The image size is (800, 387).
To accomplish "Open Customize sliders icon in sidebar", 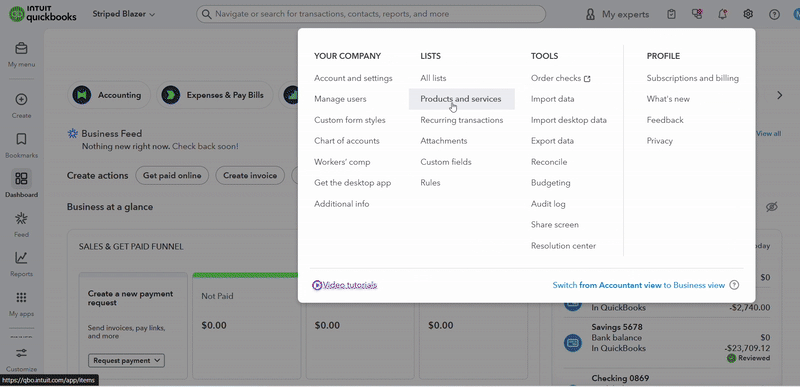I will pyautogui.click(x=21, y=353).
